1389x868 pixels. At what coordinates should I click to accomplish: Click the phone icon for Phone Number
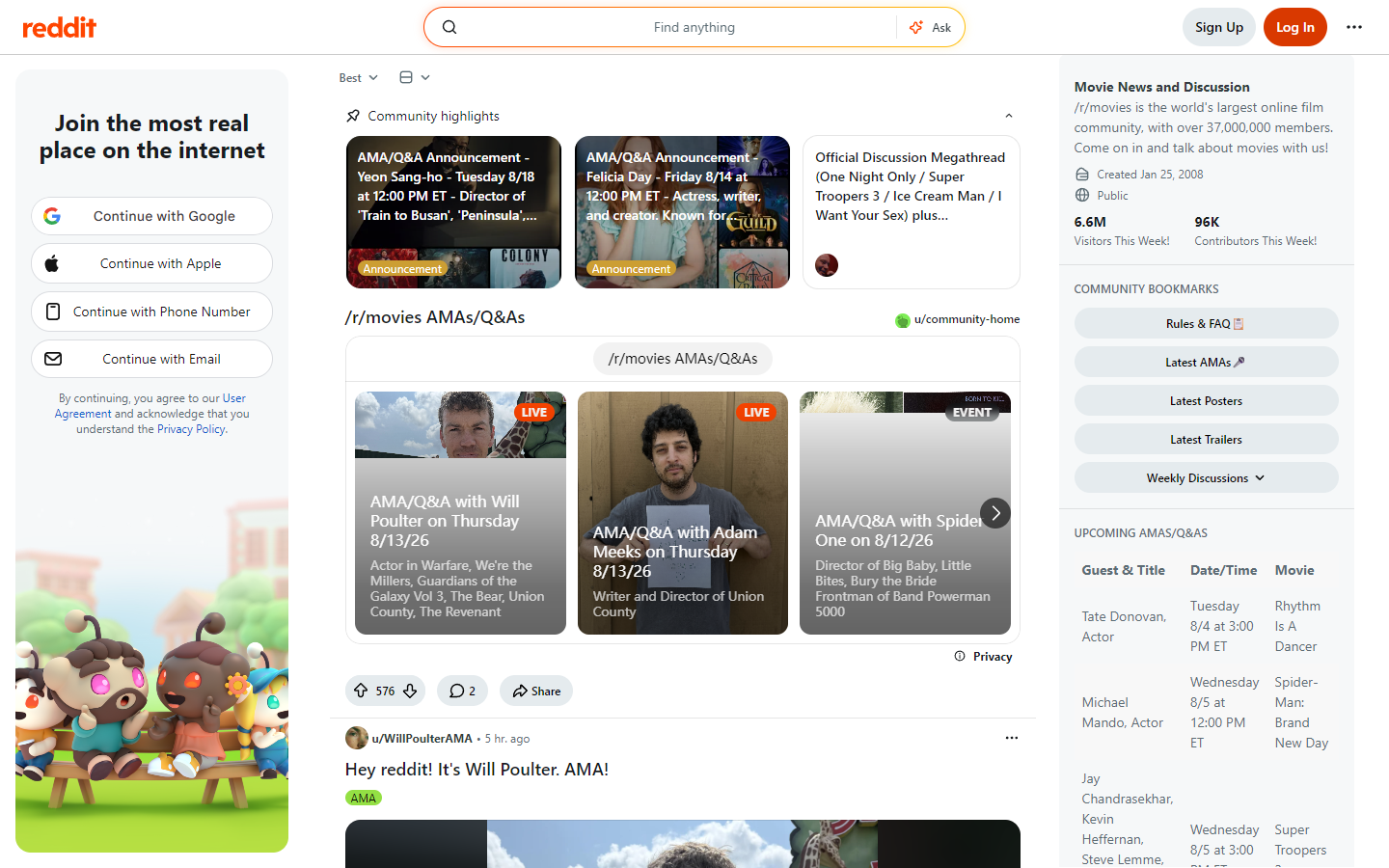pos(54,312)
